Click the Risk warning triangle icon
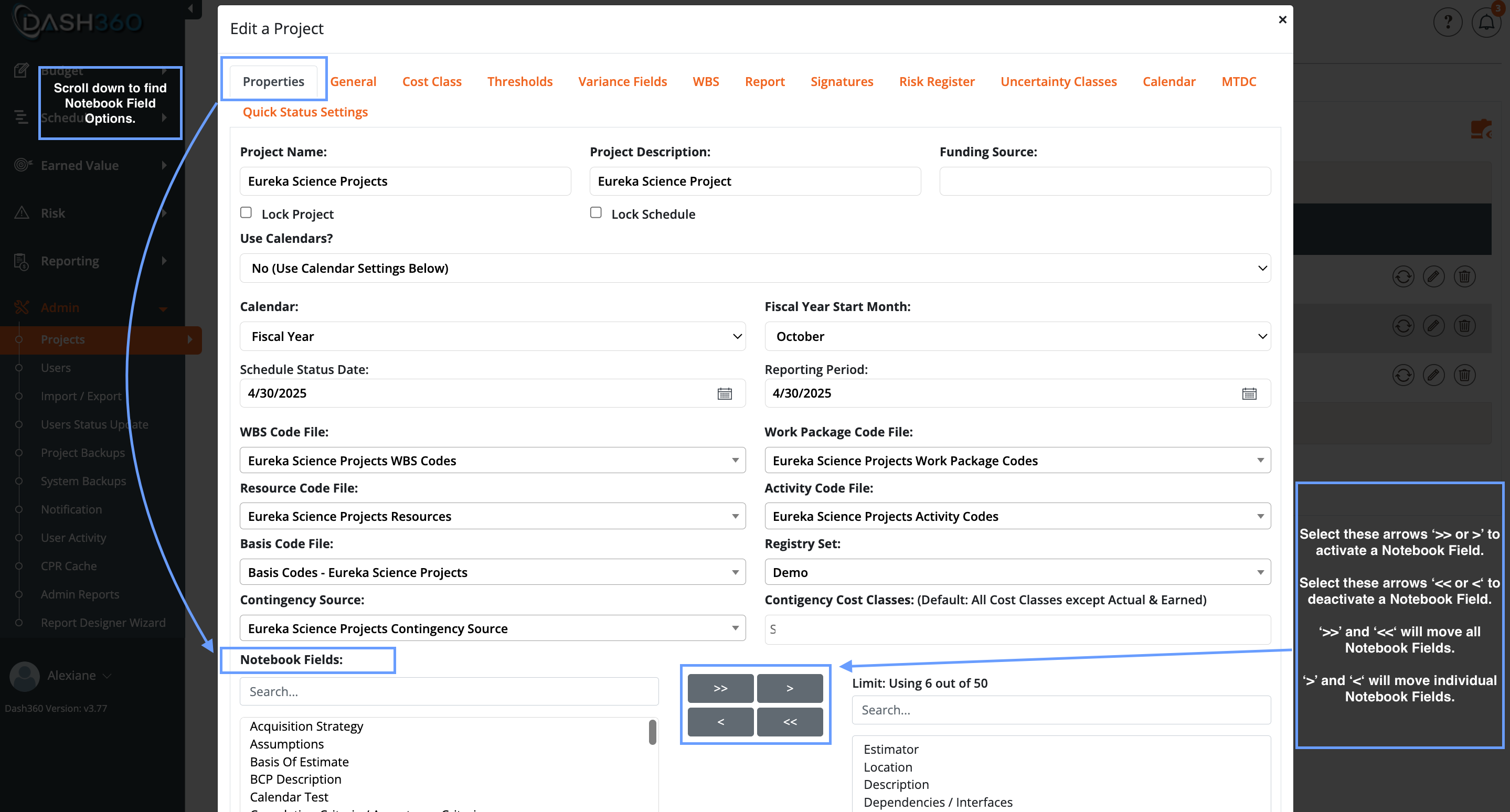This screenshot has width=1510, height=812. [22, 212]
